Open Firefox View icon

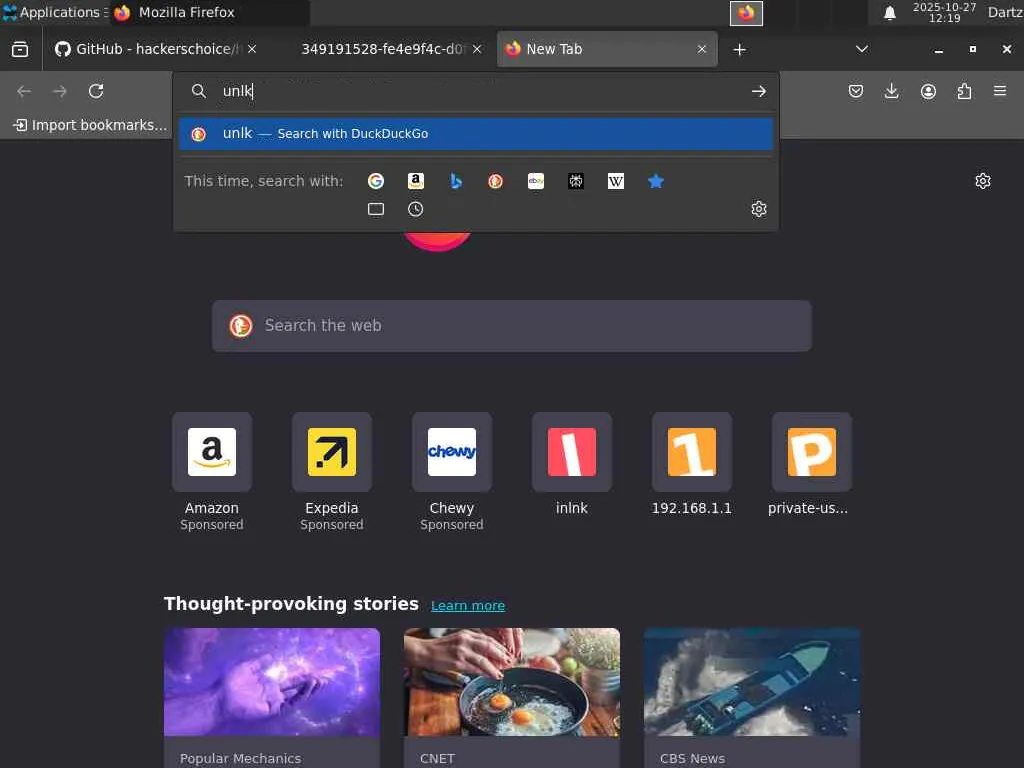tap(20, 49)
